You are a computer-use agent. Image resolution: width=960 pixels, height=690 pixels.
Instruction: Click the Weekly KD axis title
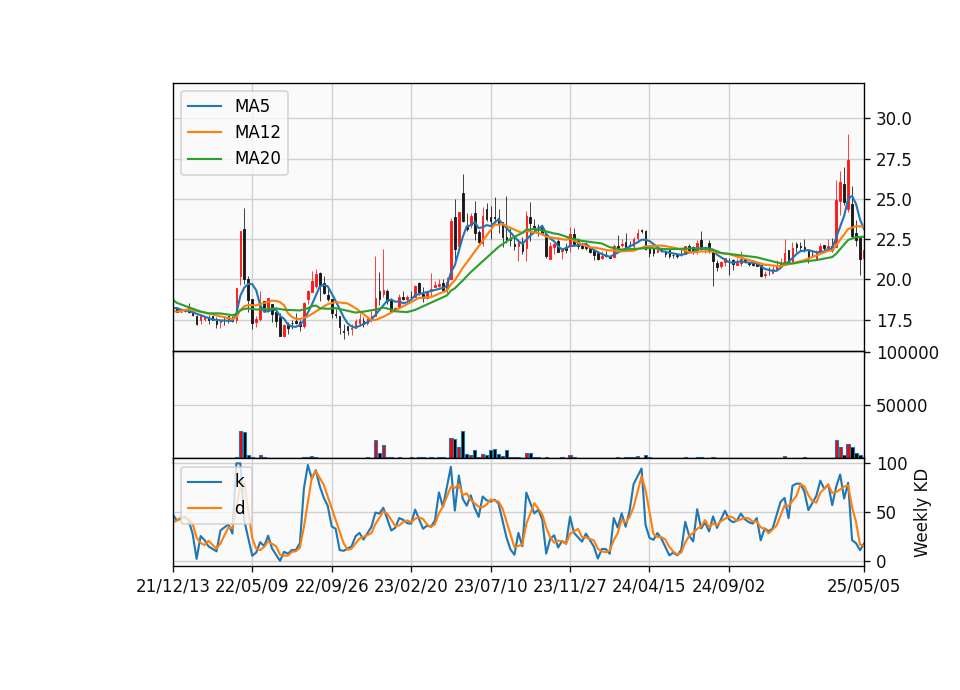(921, 513)
